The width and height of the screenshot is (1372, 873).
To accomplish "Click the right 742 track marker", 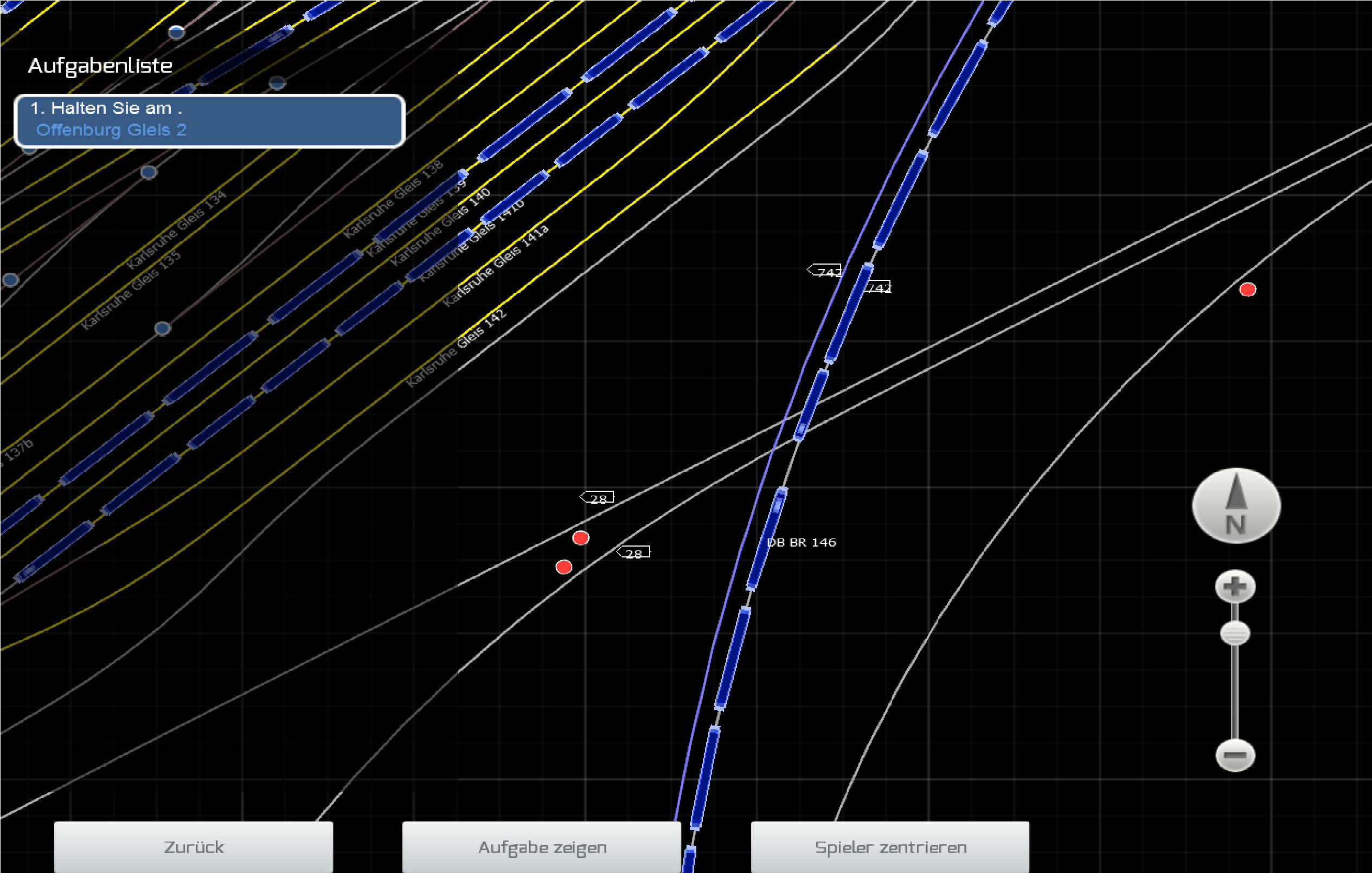I will coord(878,287).
